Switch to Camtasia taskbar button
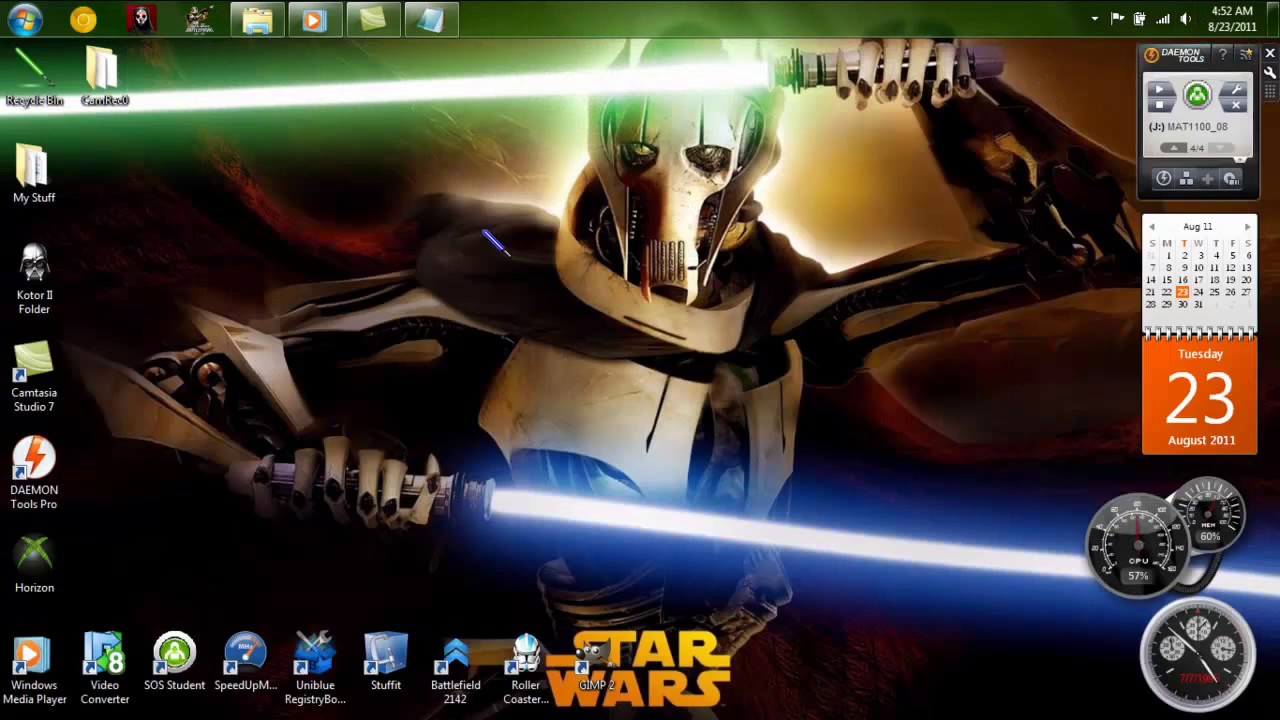This screenshot has height=720, width=1280. point(373,19)
